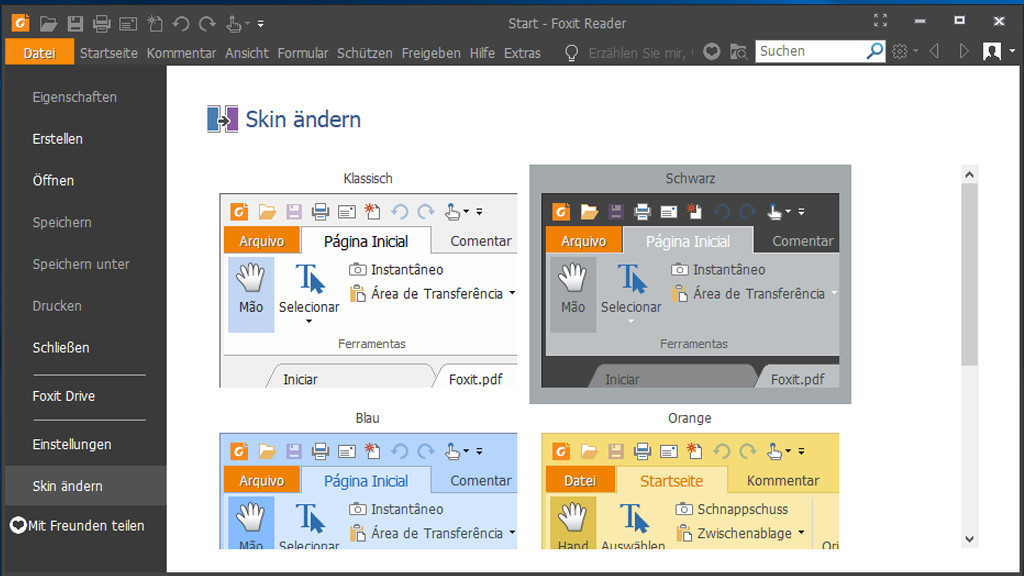Switch to the Startseite tab
Screen dimensions: 1024x576
point(108,53)
